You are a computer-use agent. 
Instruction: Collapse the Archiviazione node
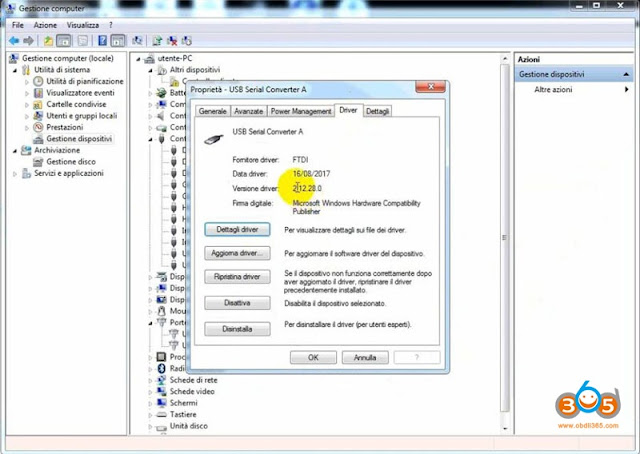pos(15,151)
